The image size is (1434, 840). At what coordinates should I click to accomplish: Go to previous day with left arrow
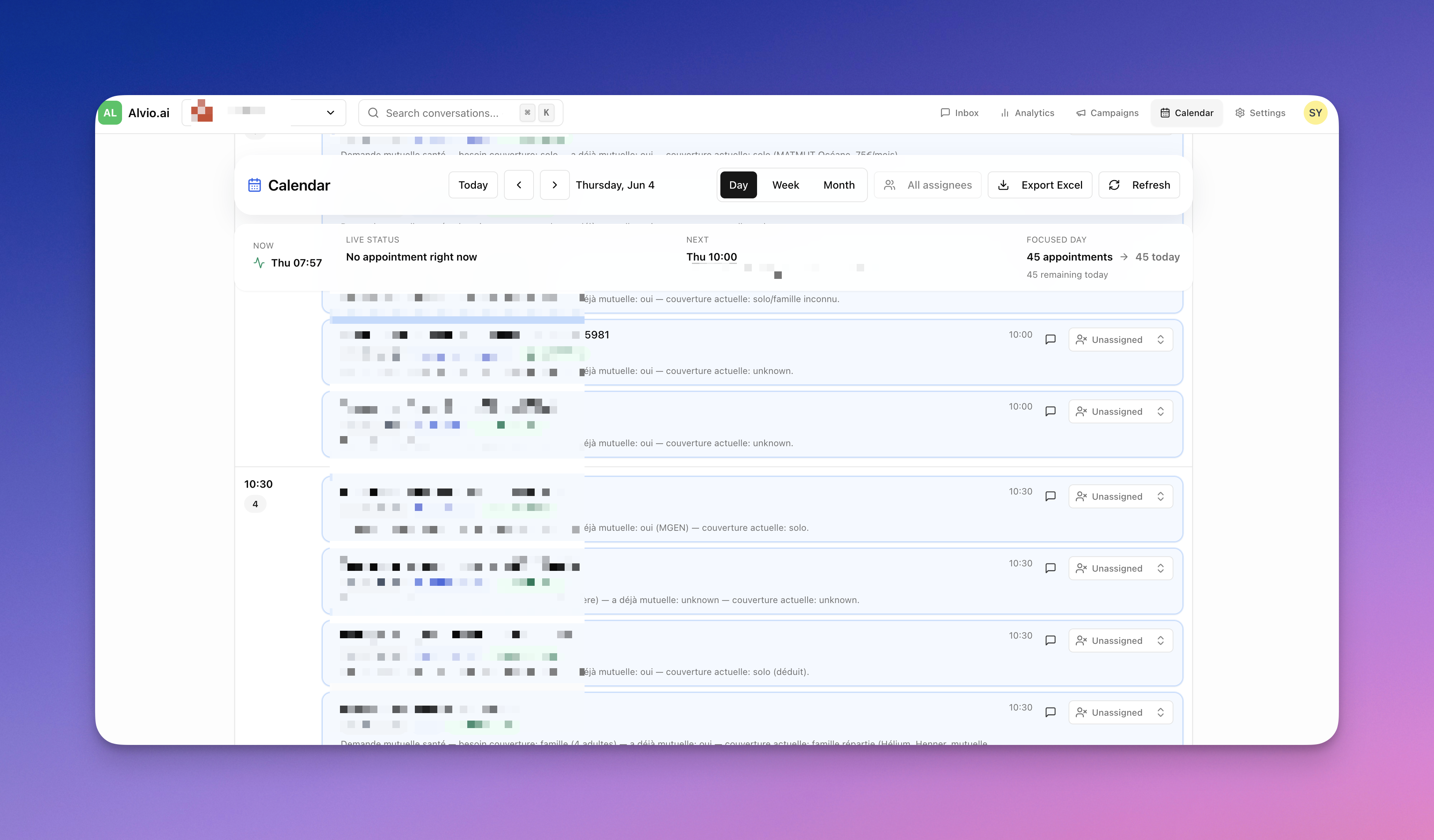[519, 185]
